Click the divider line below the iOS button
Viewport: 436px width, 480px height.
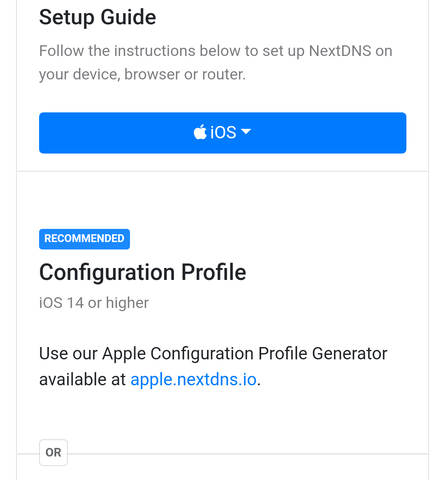[x=222, y=171]
